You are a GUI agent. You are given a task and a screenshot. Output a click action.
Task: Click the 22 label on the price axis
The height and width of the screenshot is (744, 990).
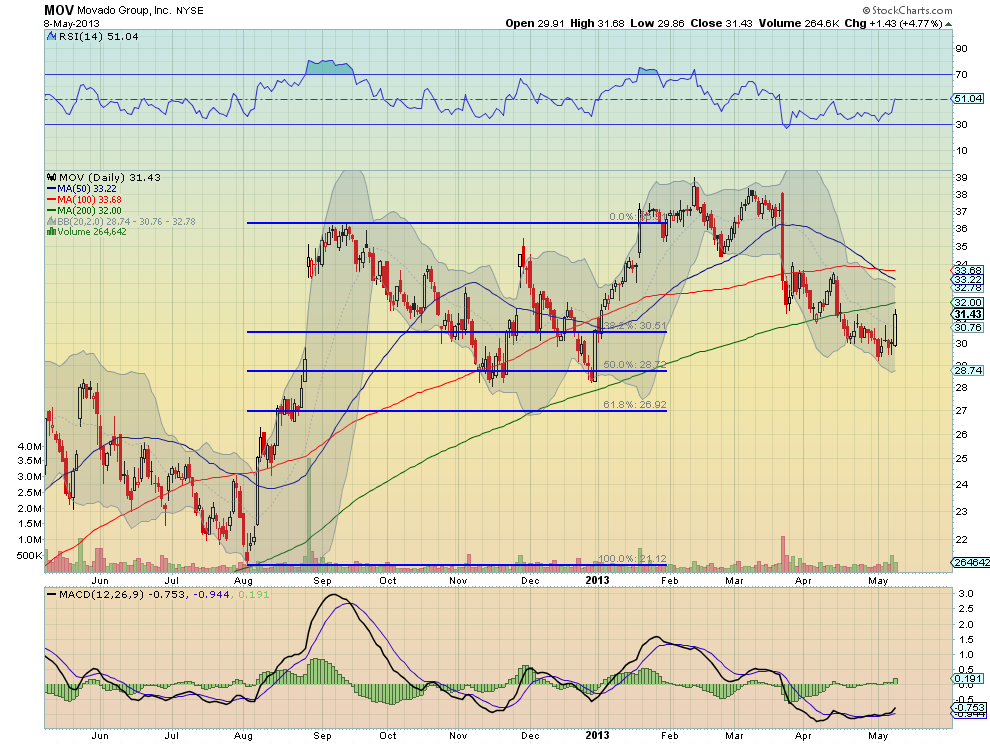click(961, 539)
